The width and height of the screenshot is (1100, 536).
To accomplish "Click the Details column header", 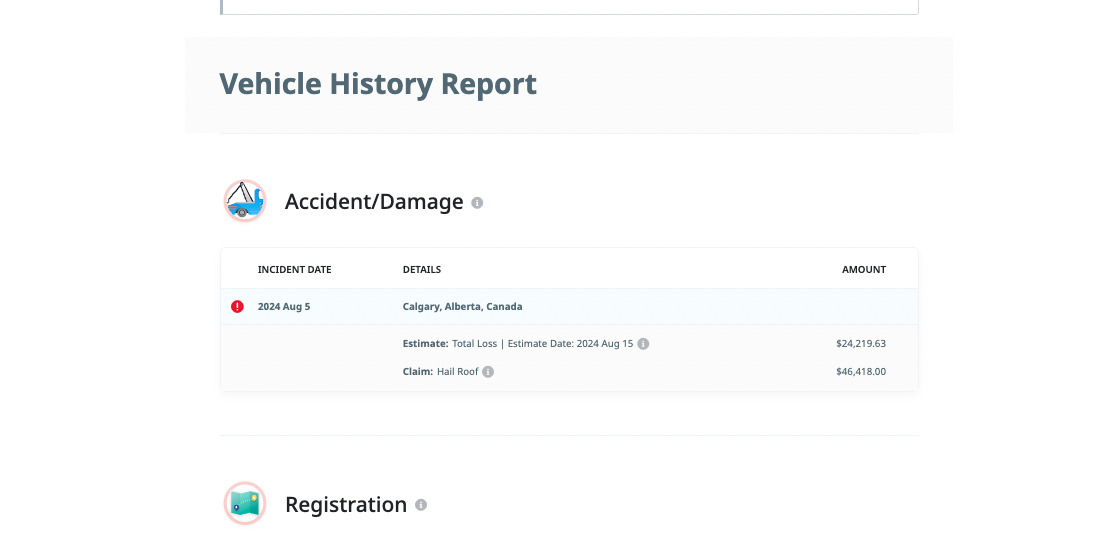I will click(421, 270).
